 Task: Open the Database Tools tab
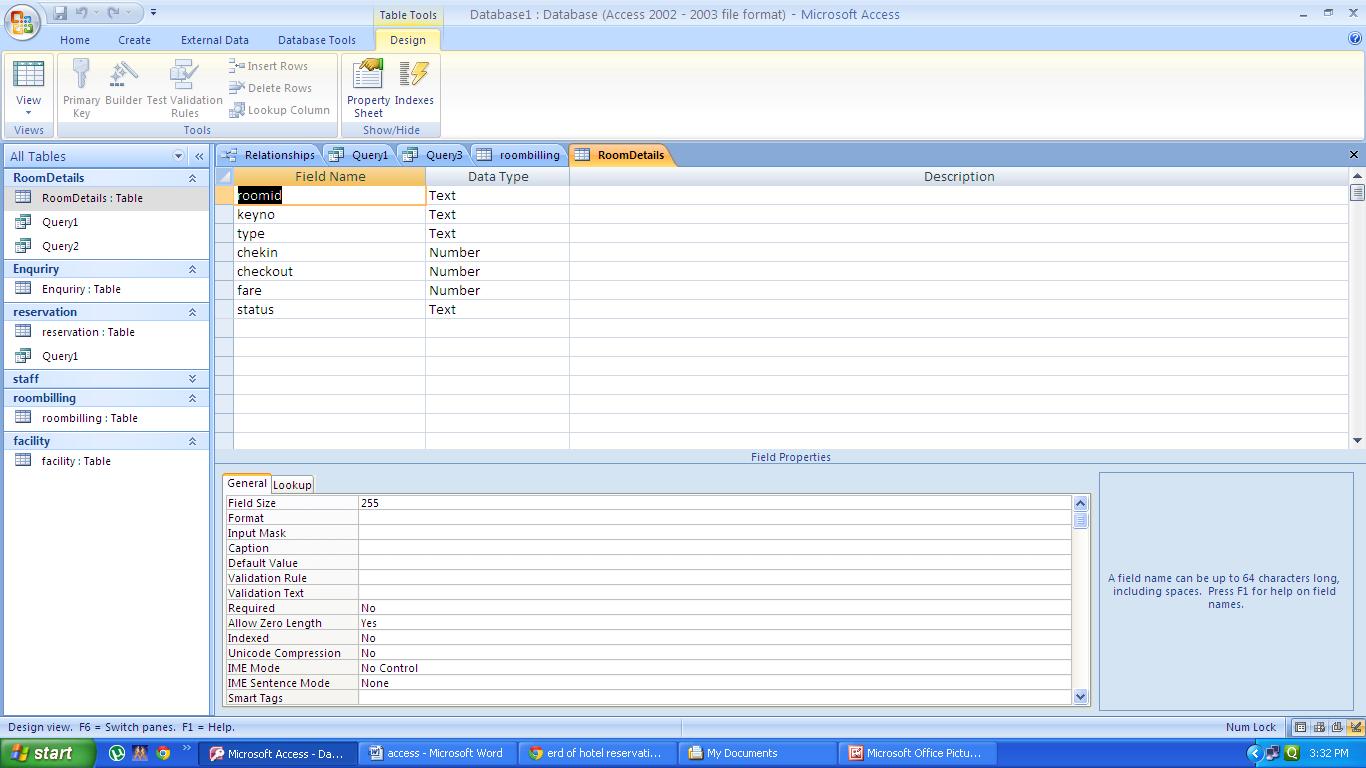(x=317, y=40)
